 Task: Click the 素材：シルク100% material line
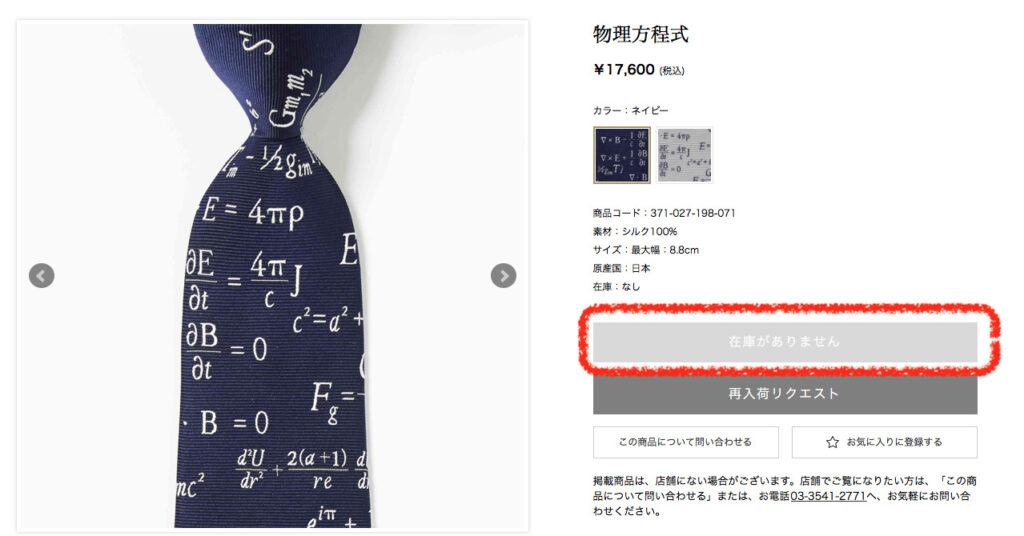click(635, 231)
